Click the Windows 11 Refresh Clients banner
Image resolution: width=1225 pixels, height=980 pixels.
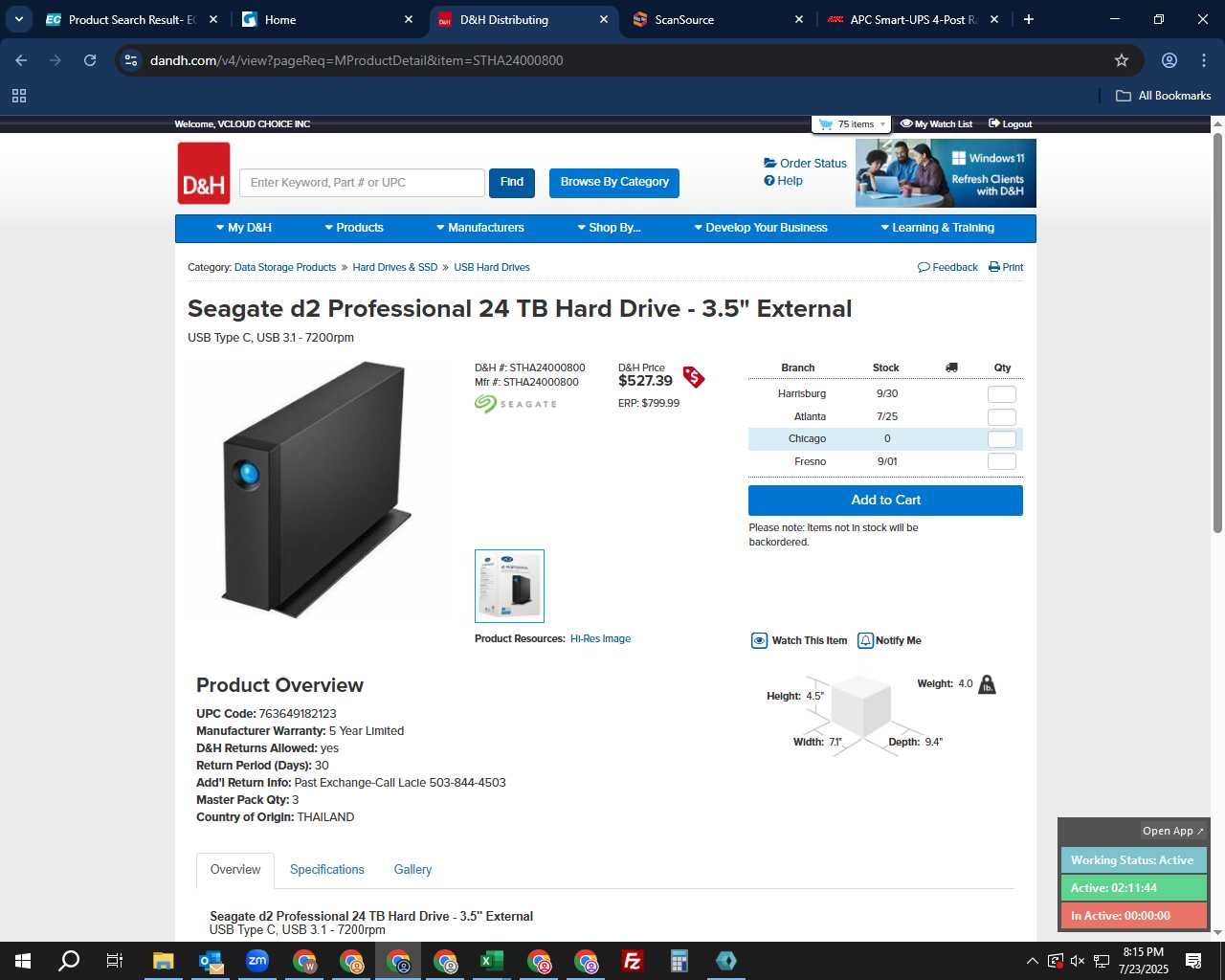(946, 173)
